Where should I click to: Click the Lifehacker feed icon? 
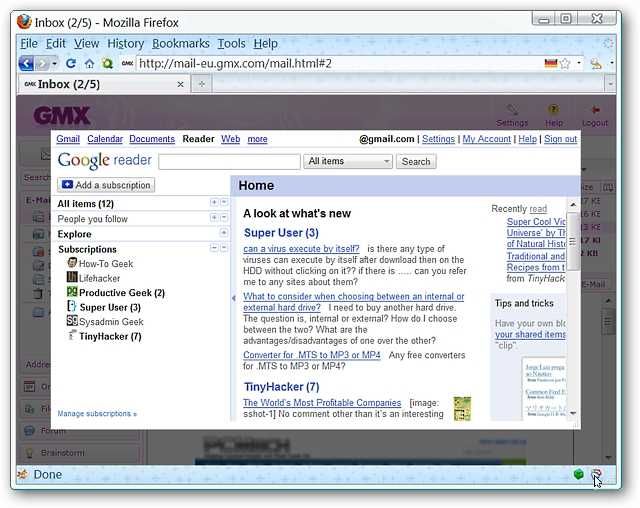click(x=72, y=277)
